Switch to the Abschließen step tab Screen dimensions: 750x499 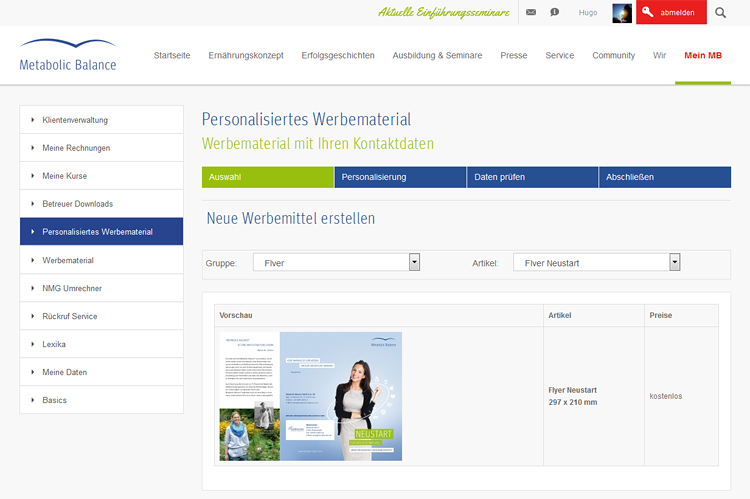click(x=665, y=177)
